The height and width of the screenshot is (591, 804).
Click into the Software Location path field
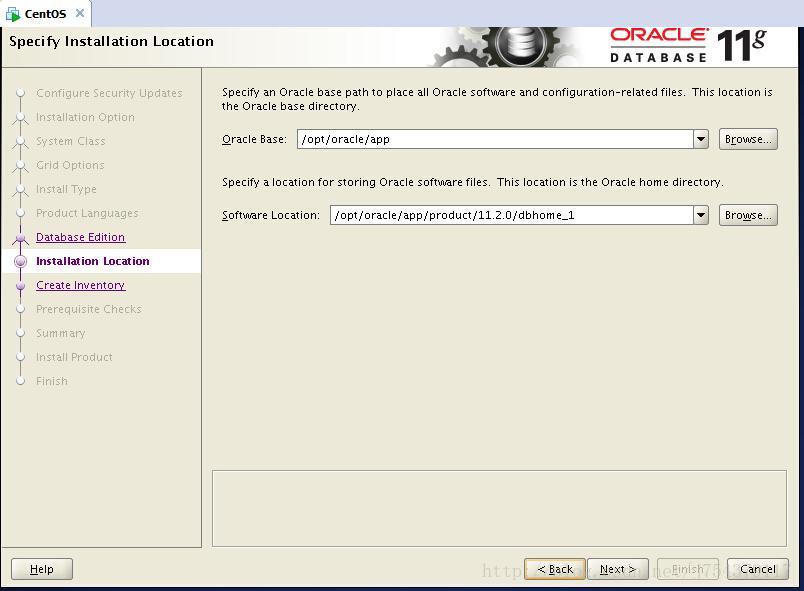click(510, 215)
